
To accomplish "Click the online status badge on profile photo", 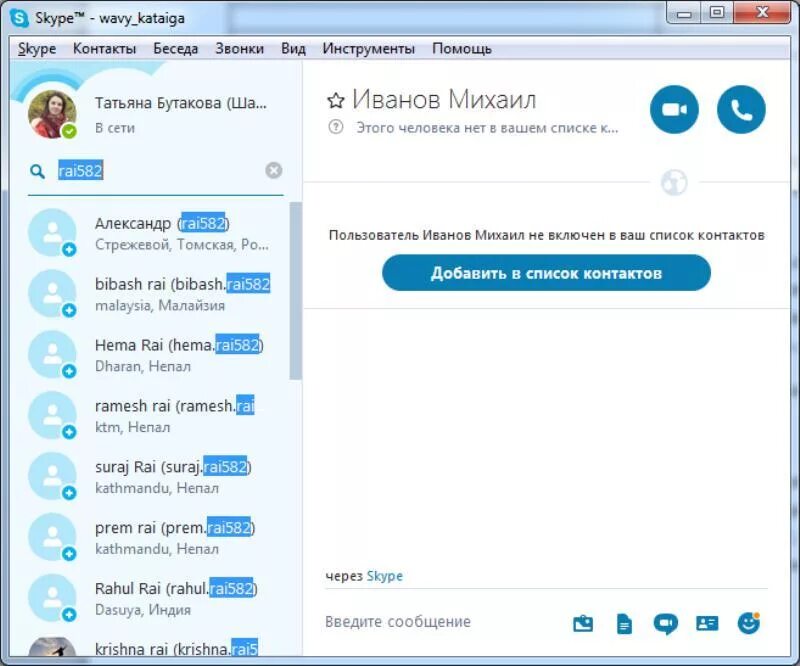I will coord(69,131).
